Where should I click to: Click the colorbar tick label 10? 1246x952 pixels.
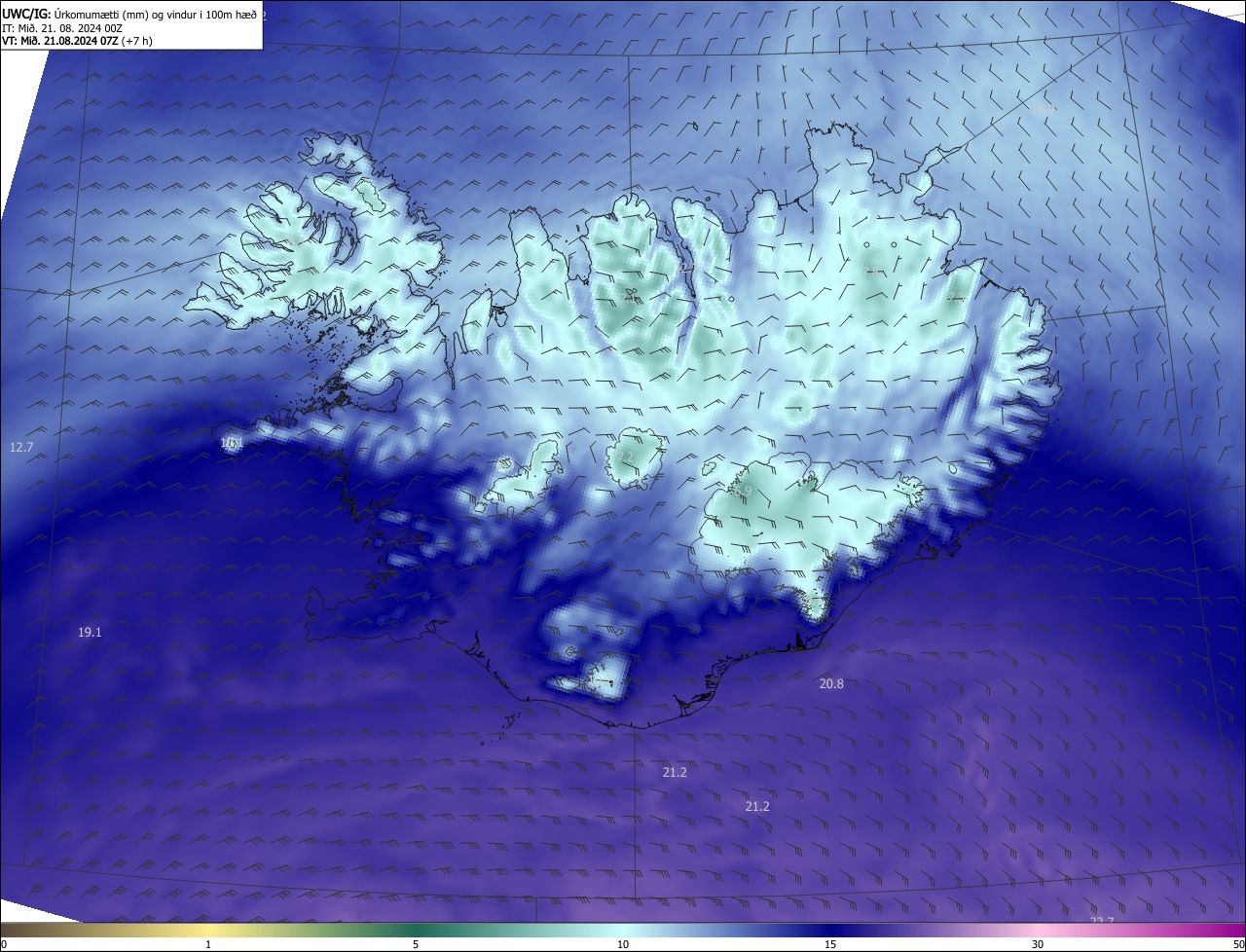pos(623,944)
